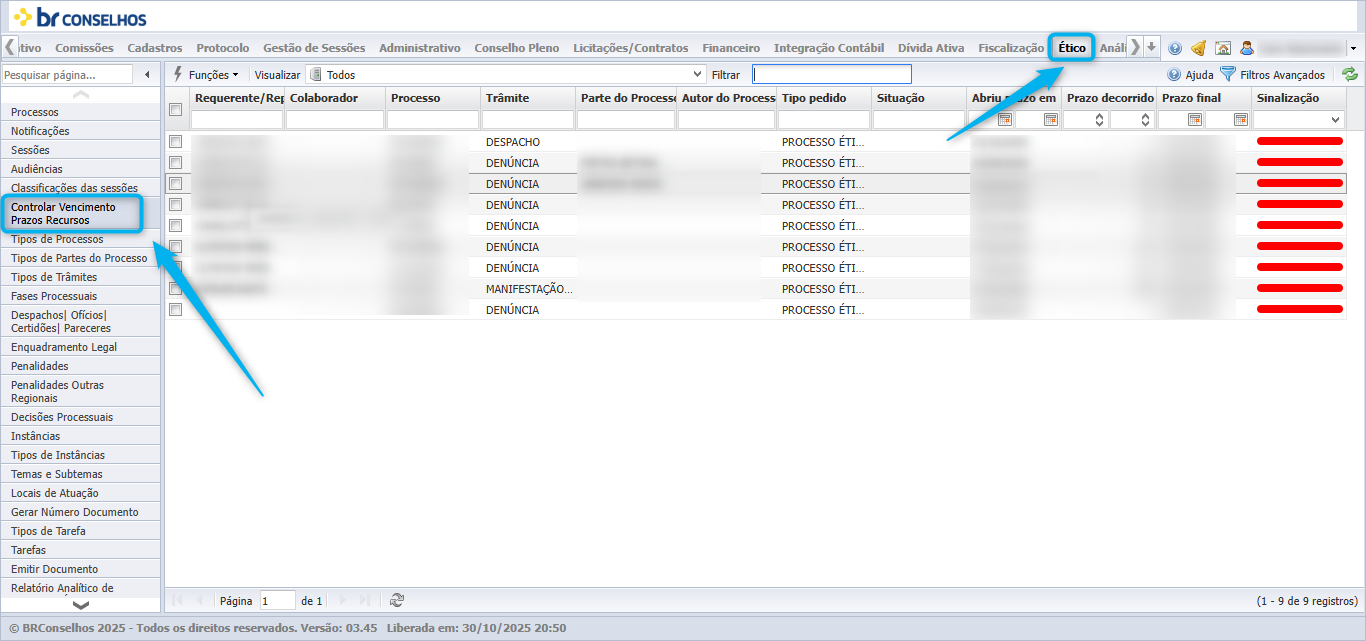Click the first Prazo decorrido spinner arrows
Screen dimensions: 1366x641
pos(1100,119)
